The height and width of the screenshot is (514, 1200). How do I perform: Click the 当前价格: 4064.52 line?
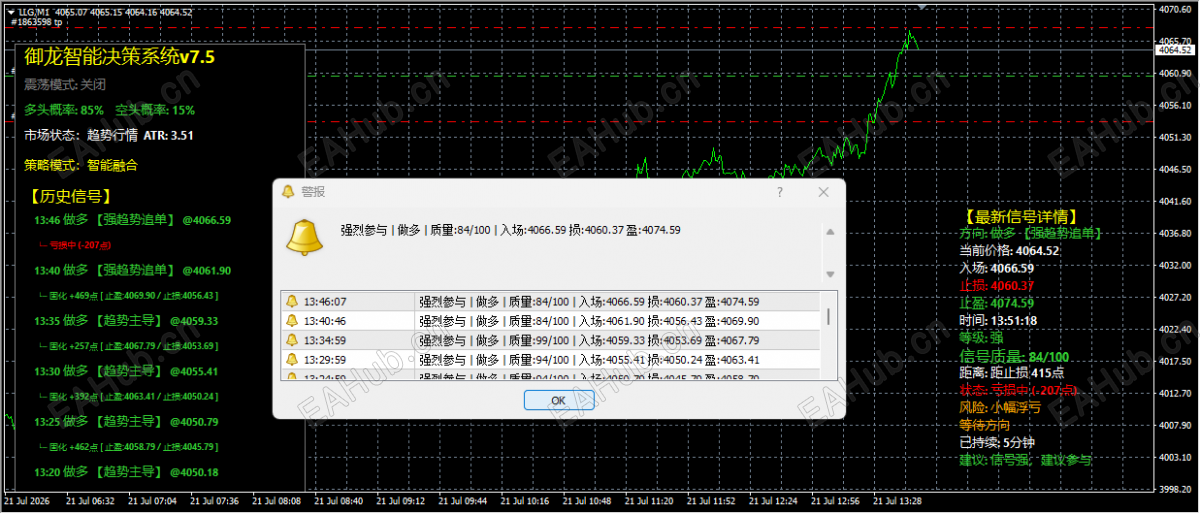(1009, 251)
